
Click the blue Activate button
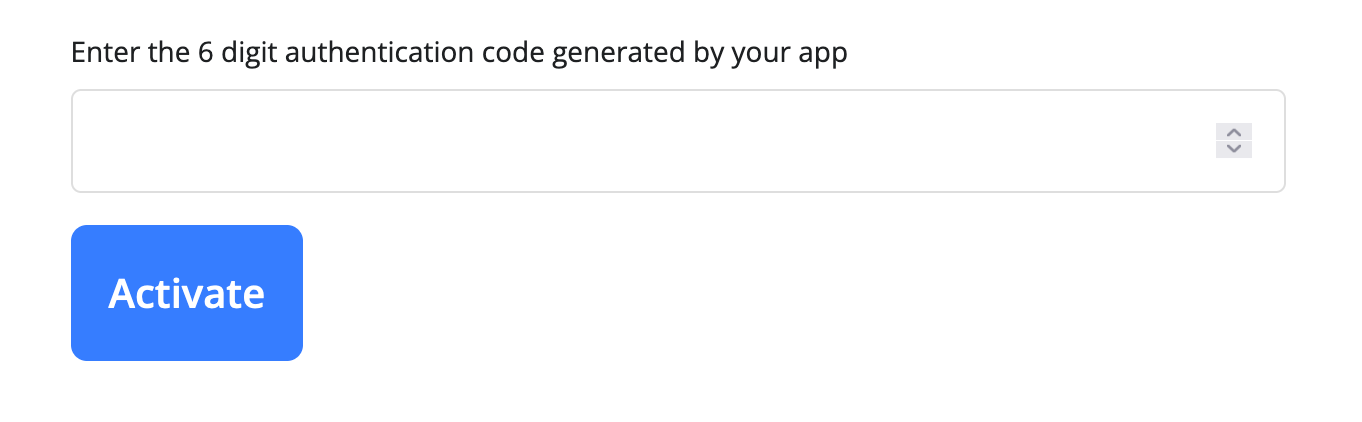pyautogui.click(x=187, y=293)
